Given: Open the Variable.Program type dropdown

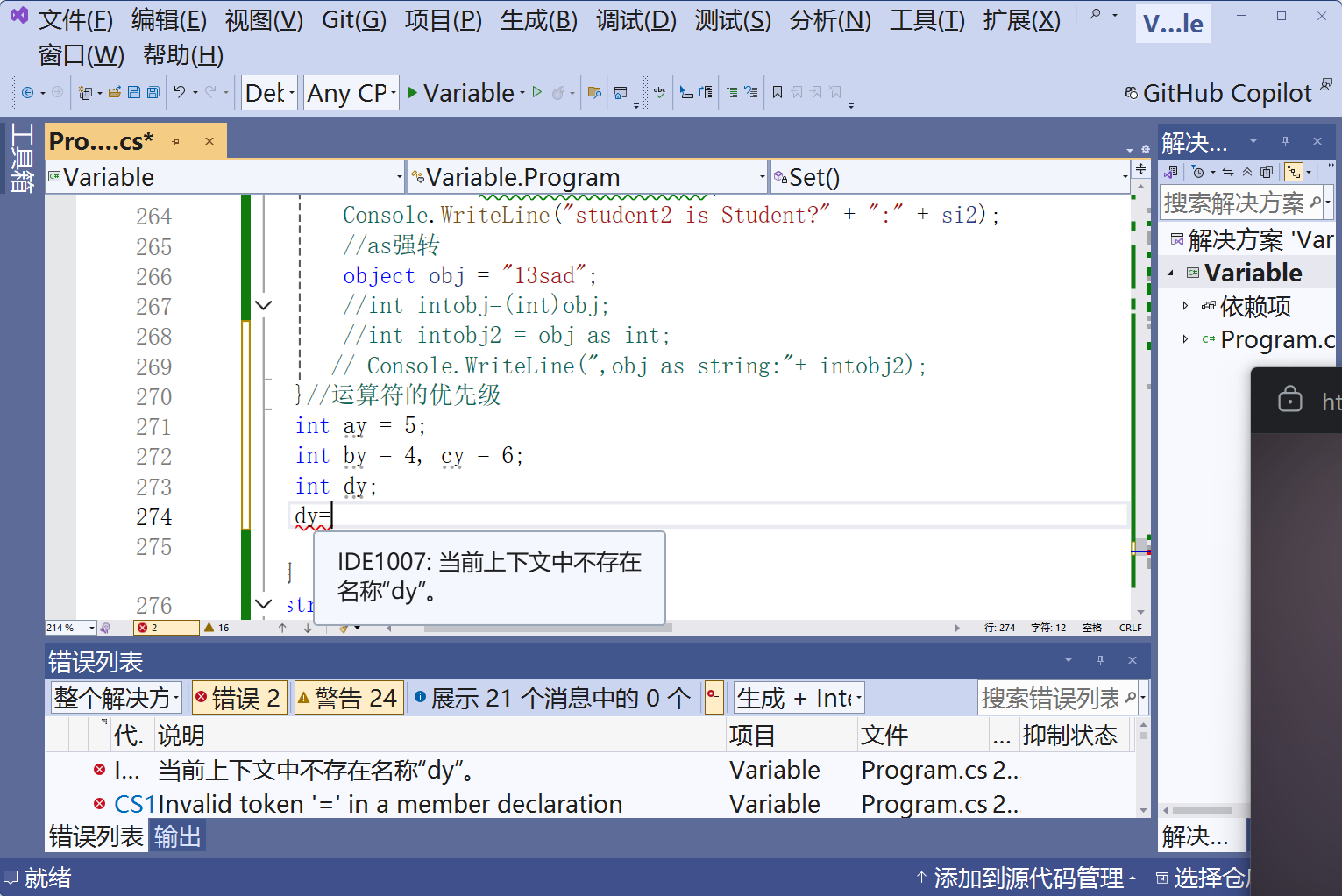Looking at the screenshot, I should point(587,177).
